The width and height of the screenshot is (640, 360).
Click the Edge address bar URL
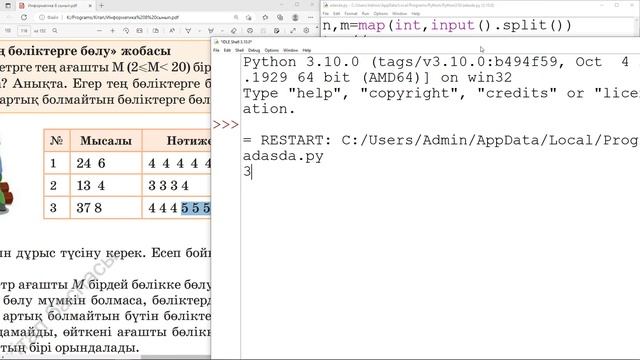[x=122, y=18]
